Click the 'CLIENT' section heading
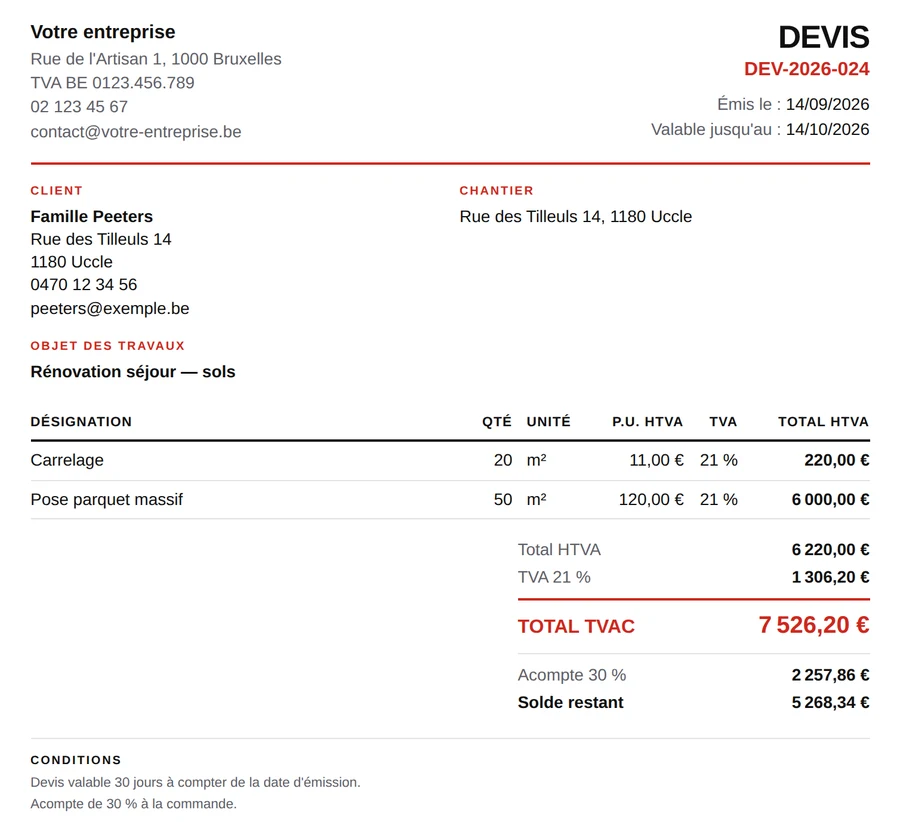This screenshot has width=900, height=822. [57, 191]
